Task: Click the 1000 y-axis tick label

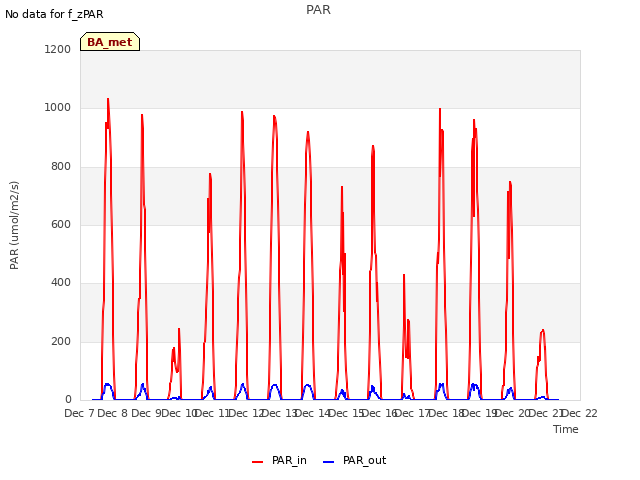Action: (58, 108)
